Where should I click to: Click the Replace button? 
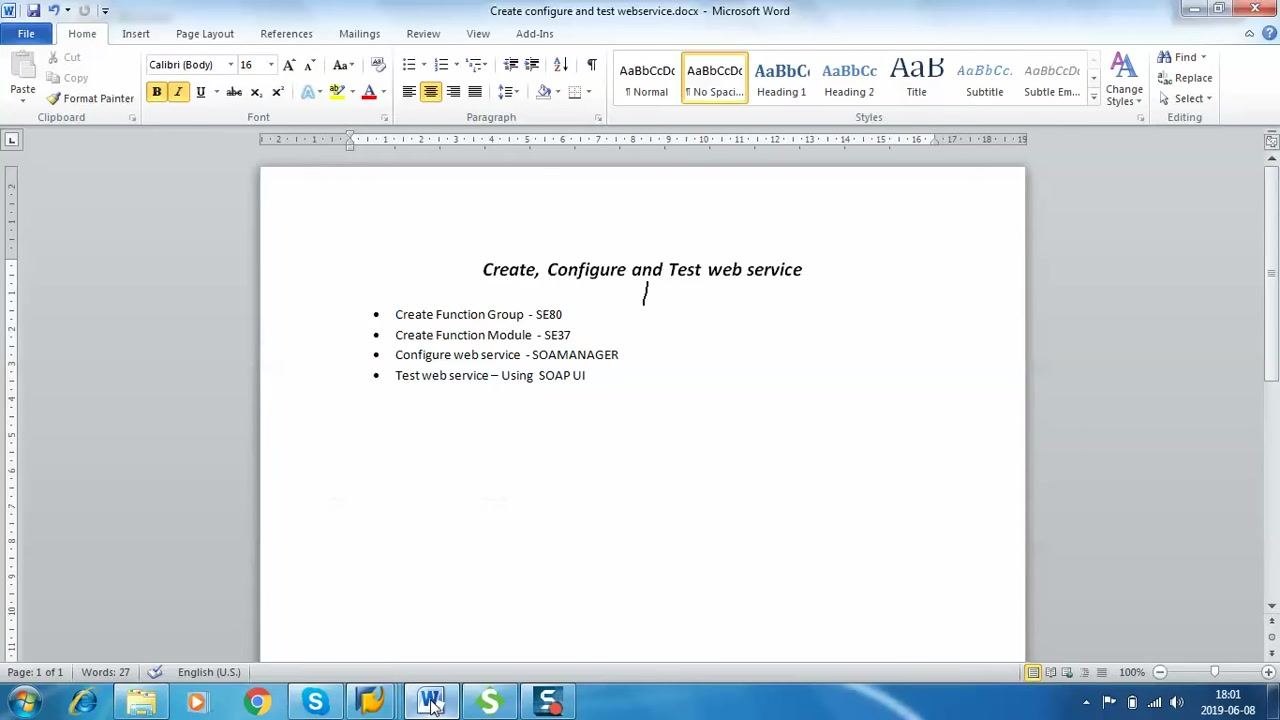(1186, 78)
